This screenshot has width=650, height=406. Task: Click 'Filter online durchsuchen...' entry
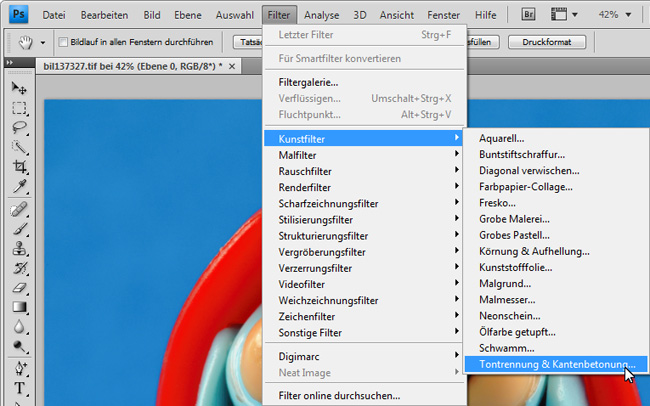[x=339, y=395]
